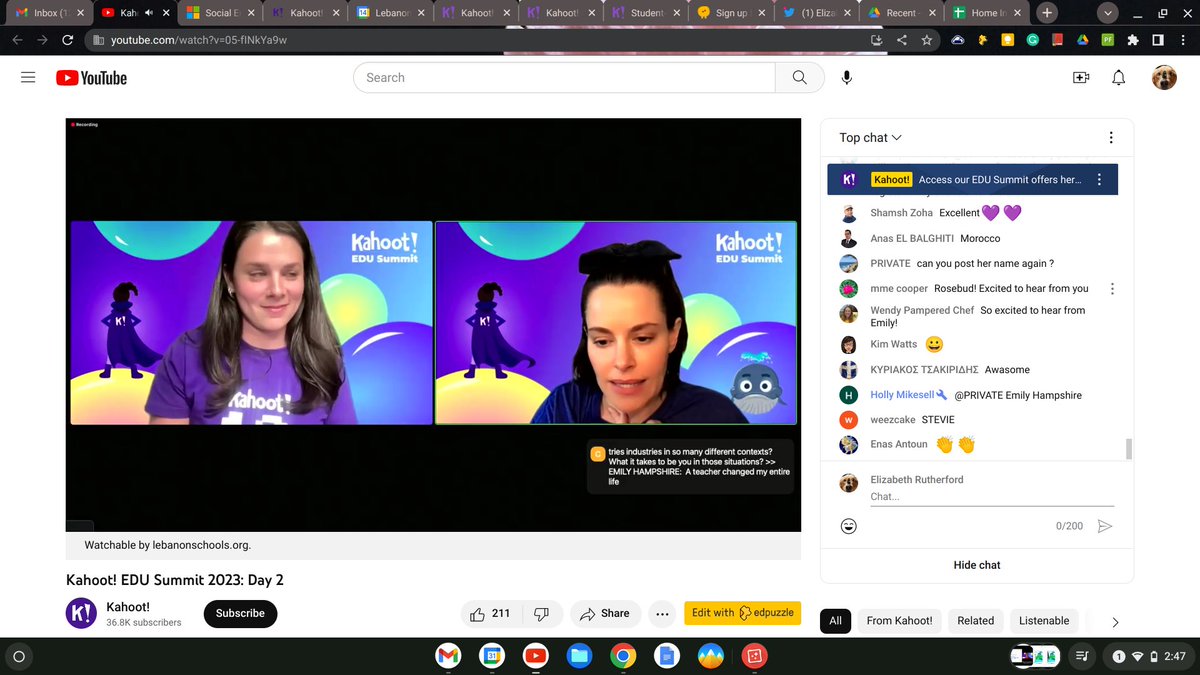Select the Related chip
This screenshot has height=675, width=1200.
pyautogui.click(x=976, y=621)
